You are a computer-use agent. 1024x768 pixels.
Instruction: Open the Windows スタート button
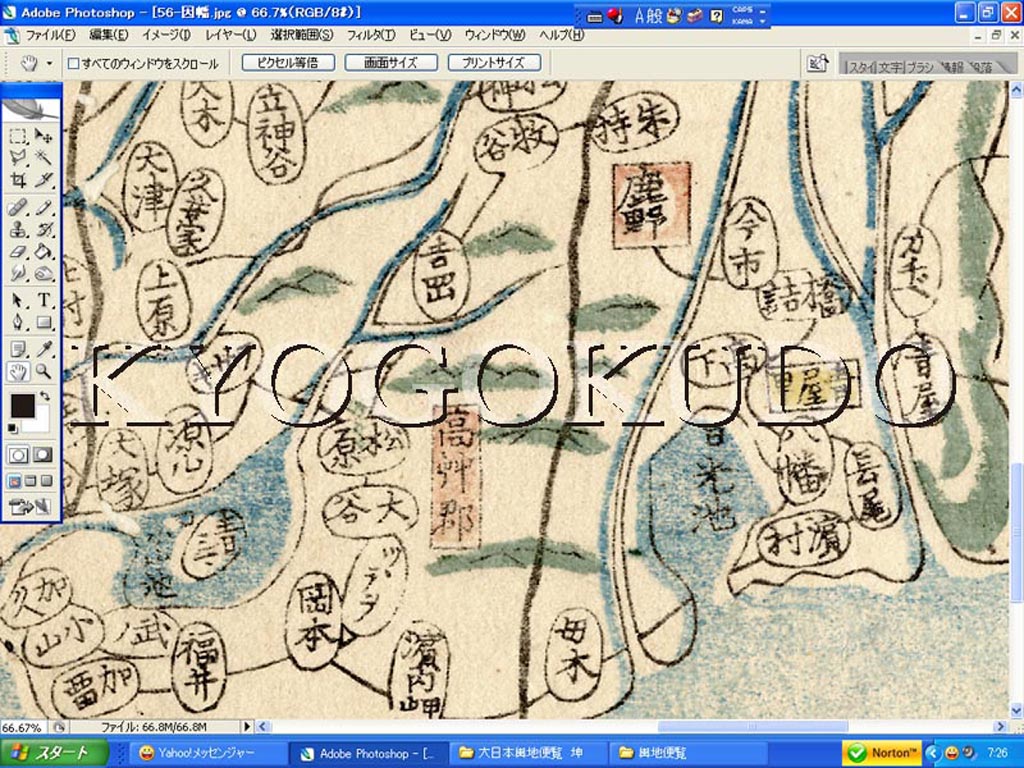click(x=54, y=753)
